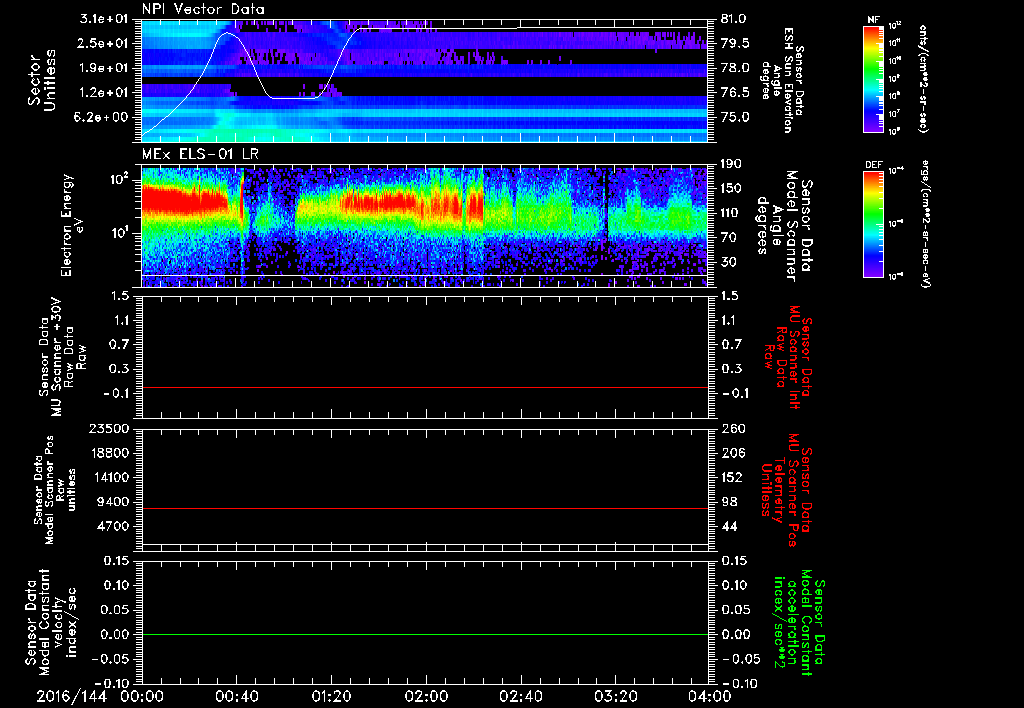
Task: Click the DEF energy flux color bar
Action: pyautogui.click(x=874, y=224)
